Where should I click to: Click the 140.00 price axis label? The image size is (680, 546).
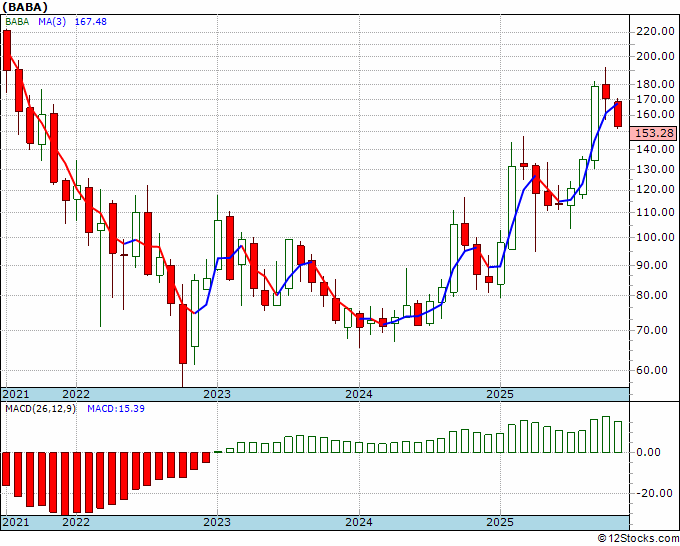(655, 149)
